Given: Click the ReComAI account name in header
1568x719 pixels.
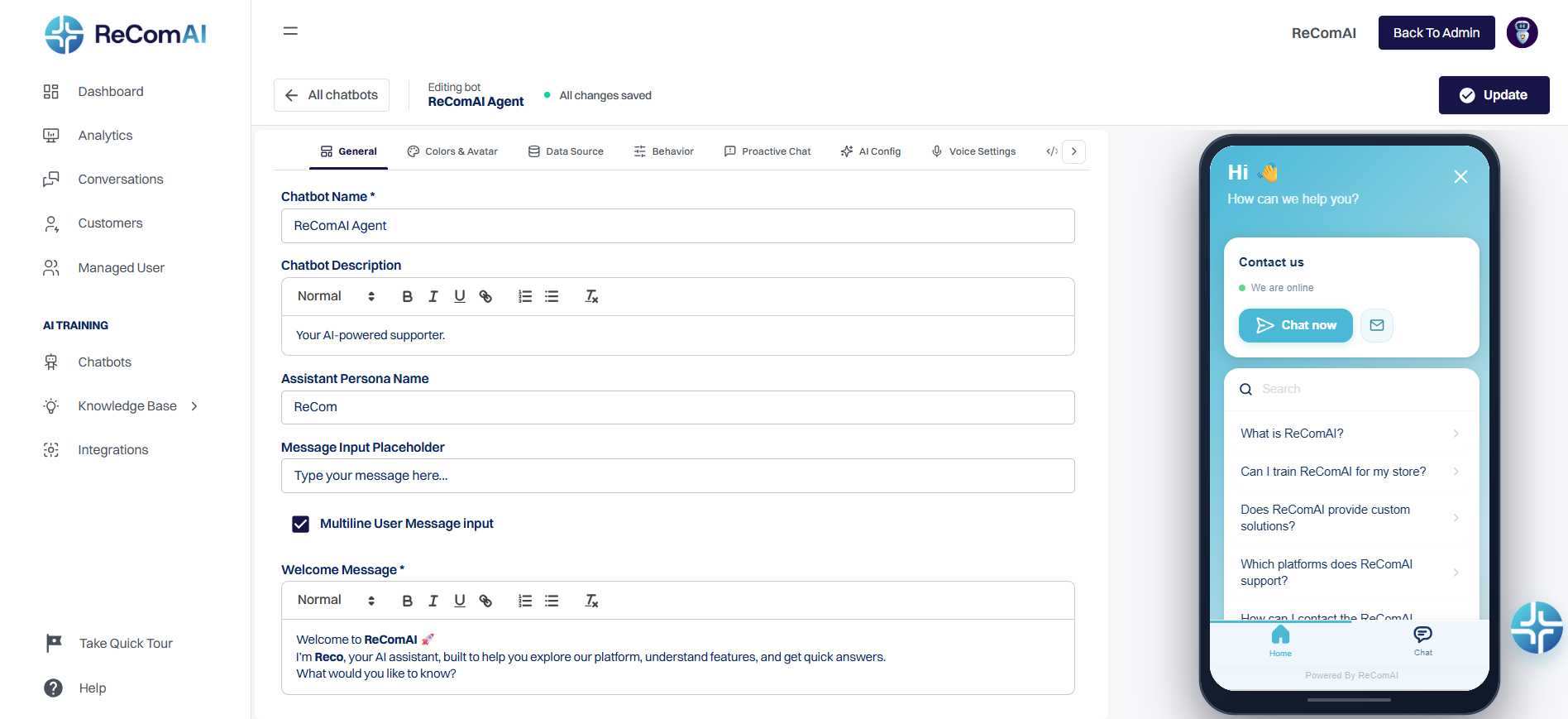Looking at the screenshot, I should pos(1323,33).
